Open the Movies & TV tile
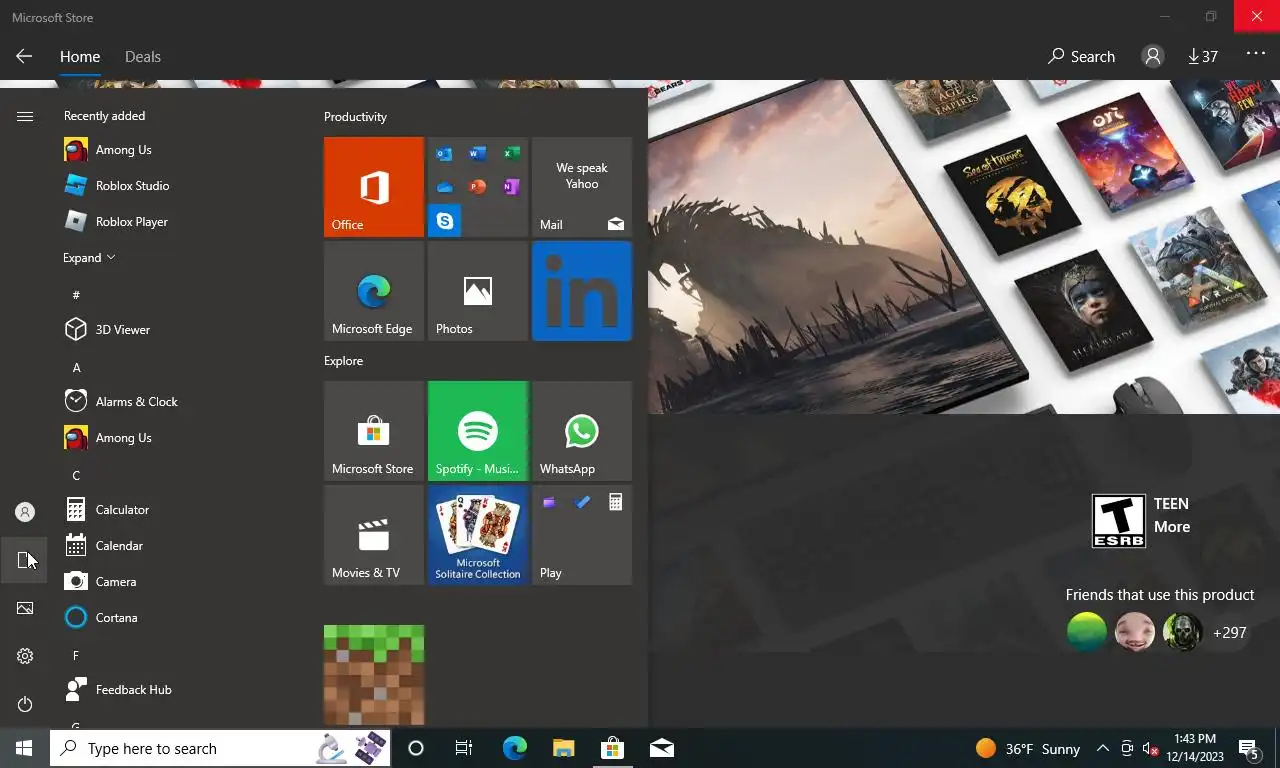Screen dimensions: 1280x768 [x=374, y=535]
